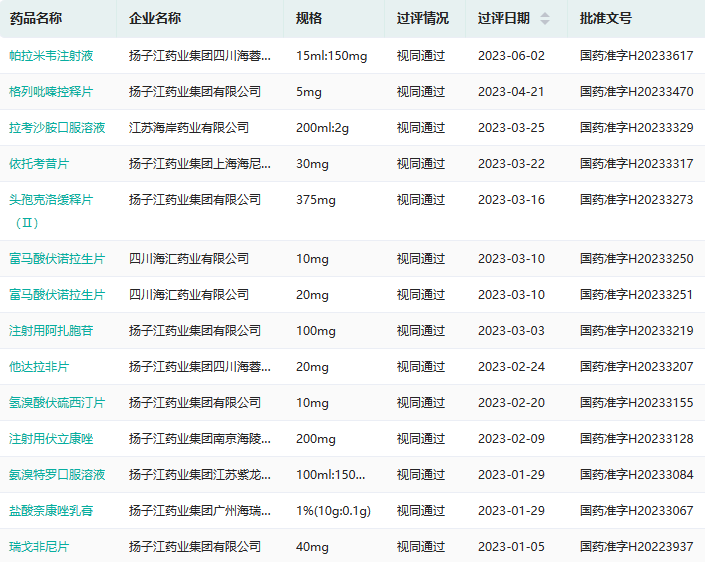
Task: Click the truncated specification 100ml:150...
Action: [x=330, y=475]
